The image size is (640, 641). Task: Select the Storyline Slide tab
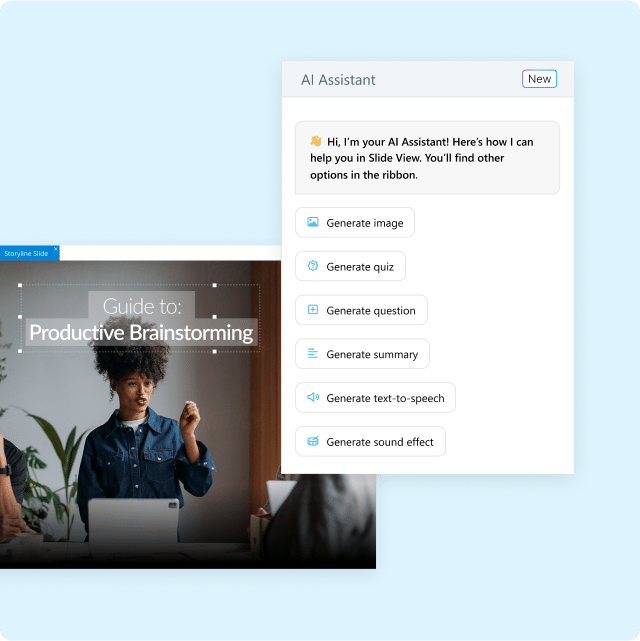tap(25, 254)
